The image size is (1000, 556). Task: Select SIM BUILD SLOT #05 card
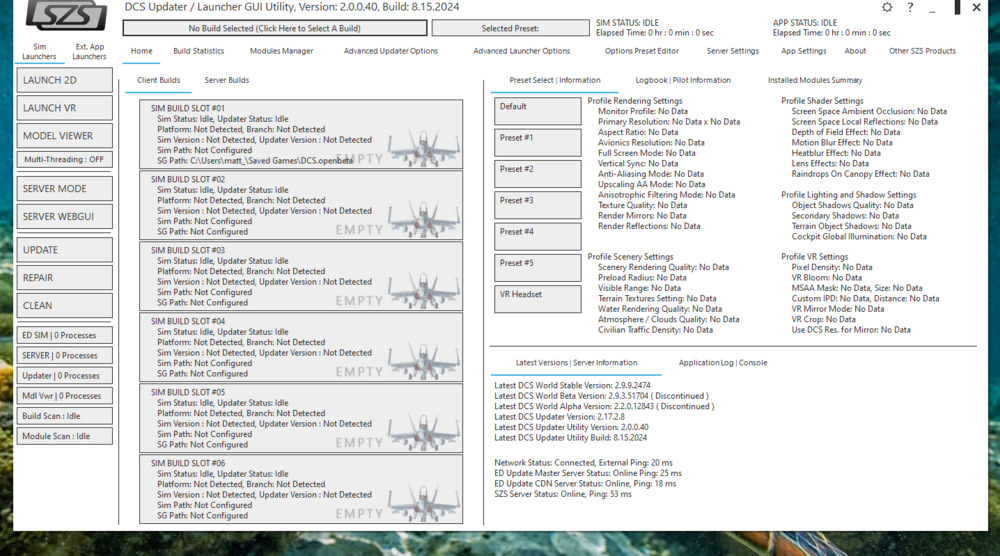click(301, 418)
